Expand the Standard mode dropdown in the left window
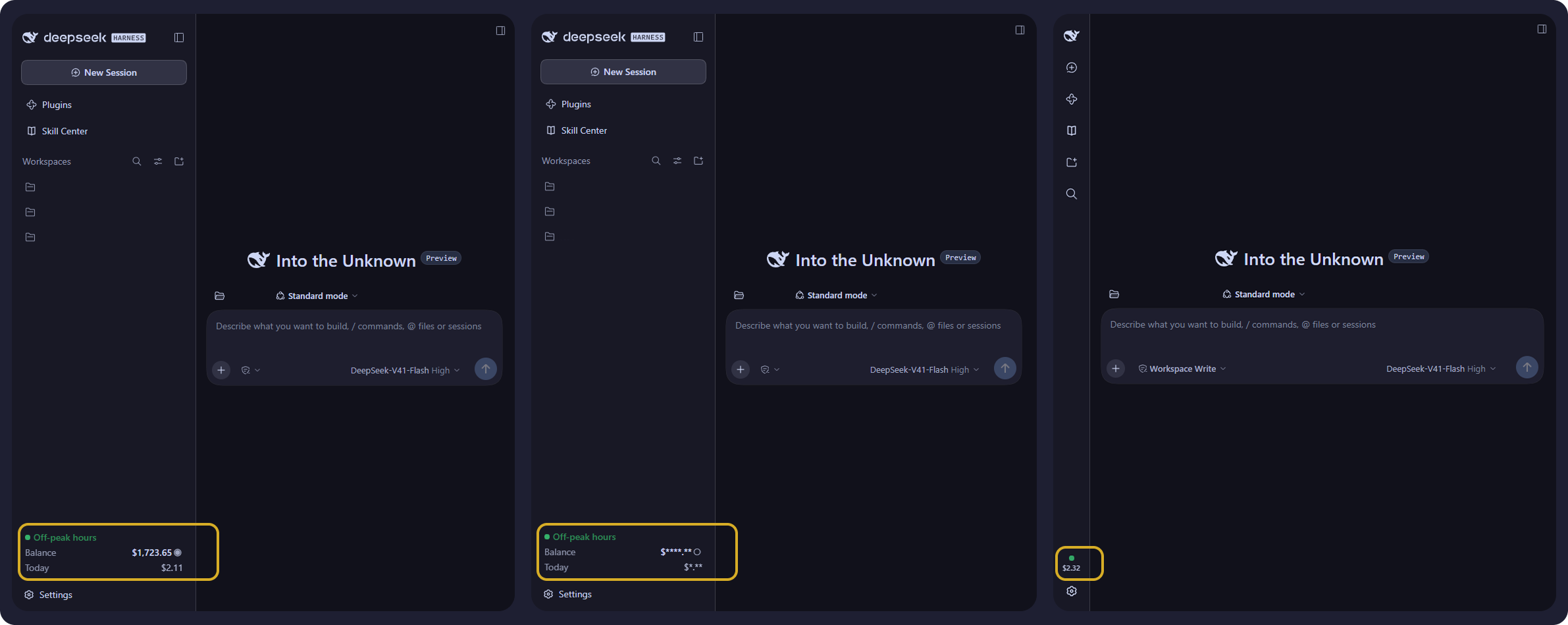The image size is (1568, 625). (317, 296)
